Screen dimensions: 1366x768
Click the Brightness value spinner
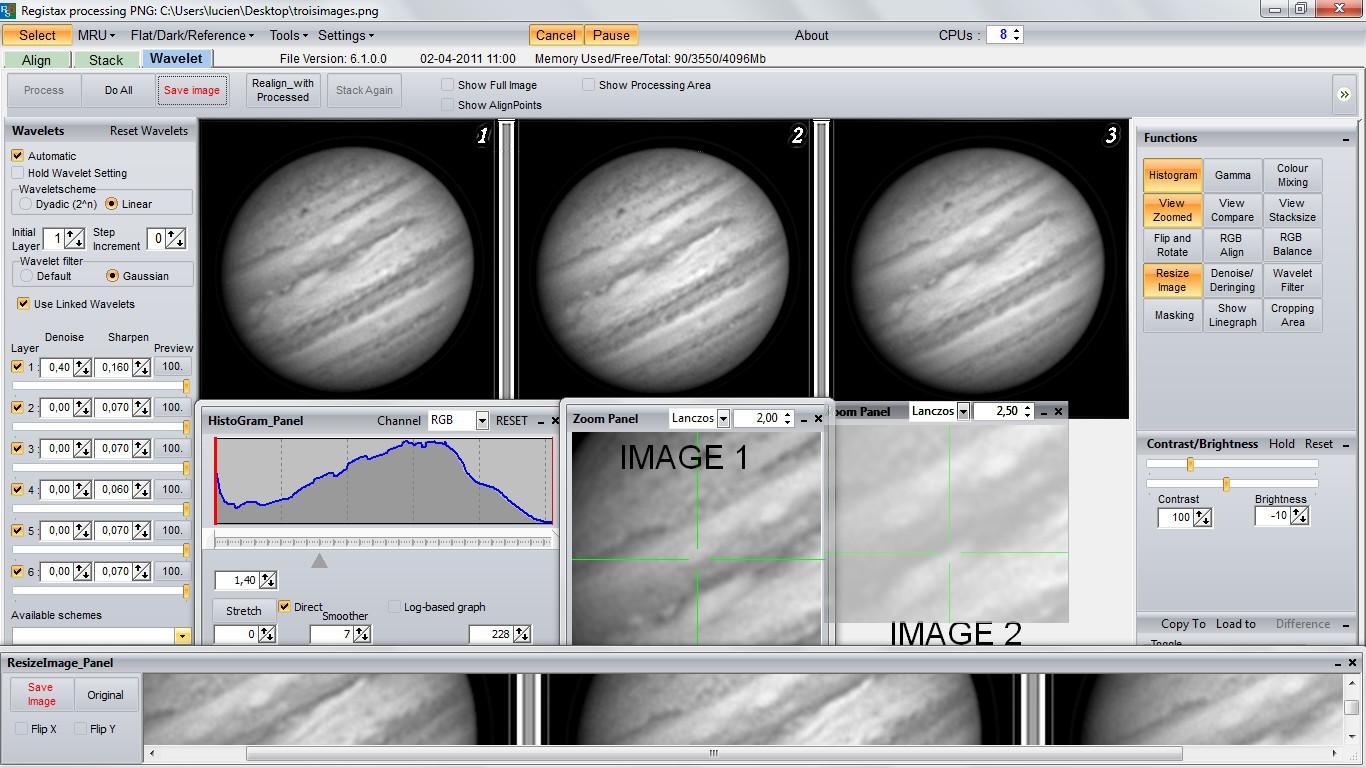(1299, 516)
